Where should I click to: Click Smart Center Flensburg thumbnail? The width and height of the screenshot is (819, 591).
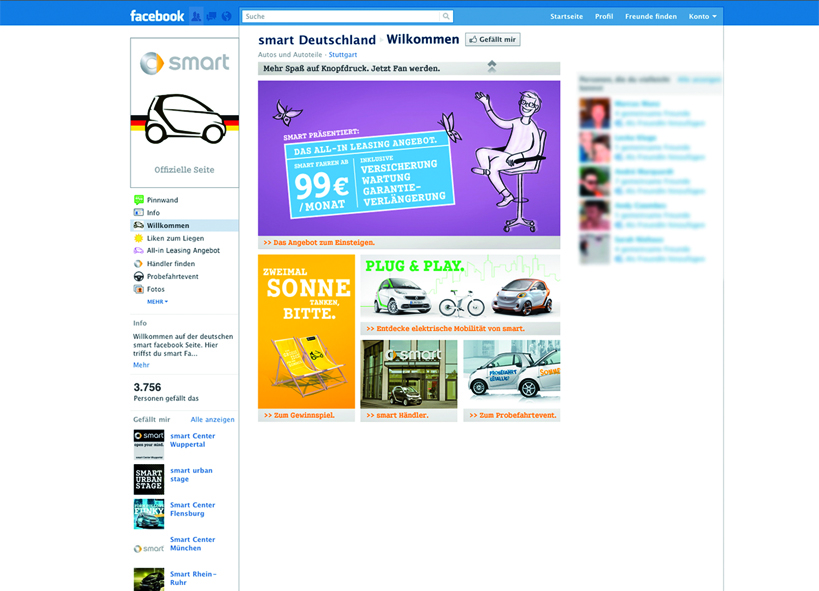[149, 514]
